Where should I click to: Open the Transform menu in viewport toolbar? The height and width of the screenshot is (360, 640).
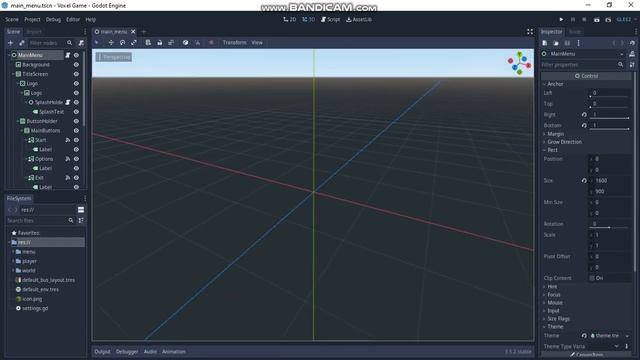tap(234, 42)
